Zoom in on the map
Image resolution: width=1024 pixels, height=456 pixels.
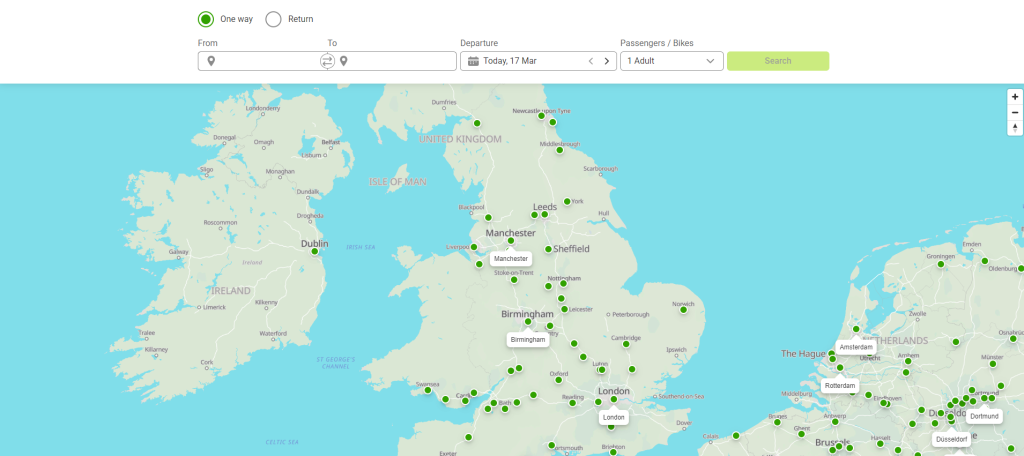coord(1015,97)
